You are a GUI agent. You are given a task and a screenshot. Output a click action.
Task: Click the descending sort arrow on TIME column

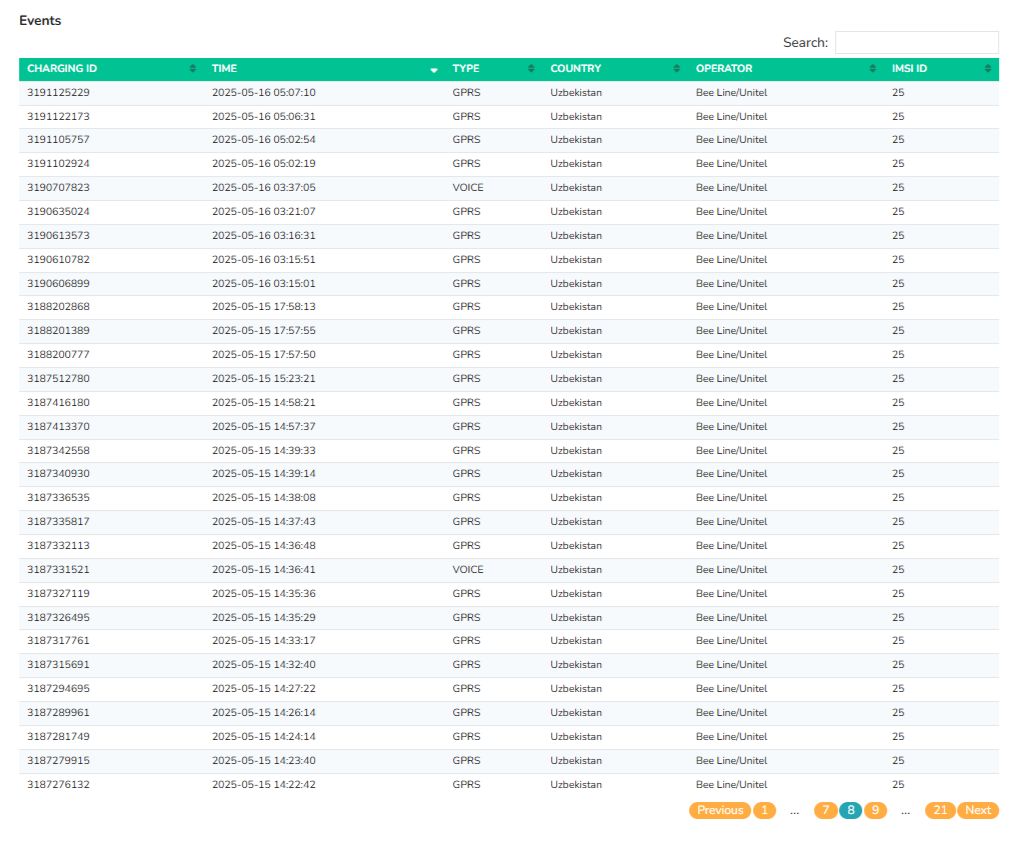(x=433, y=70)
